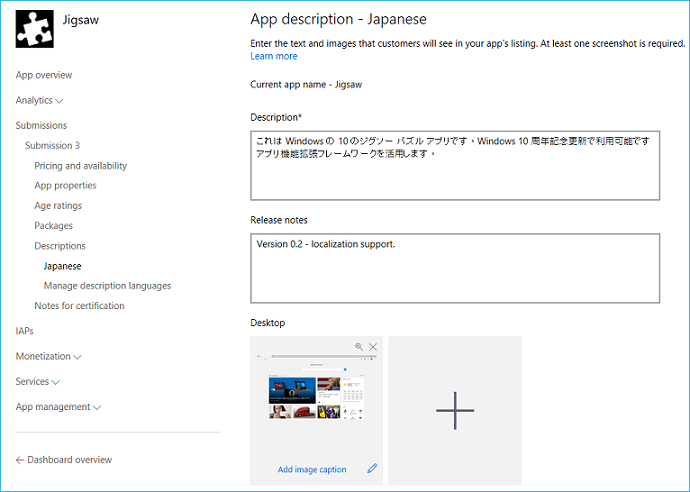Expand the Services section

pos(37,381)
